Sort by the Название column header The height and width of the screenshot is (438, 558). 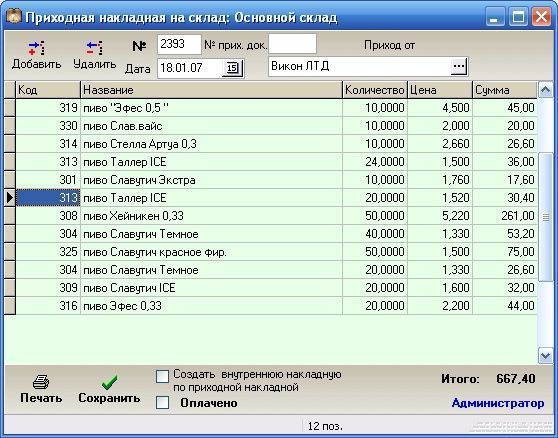211,90
